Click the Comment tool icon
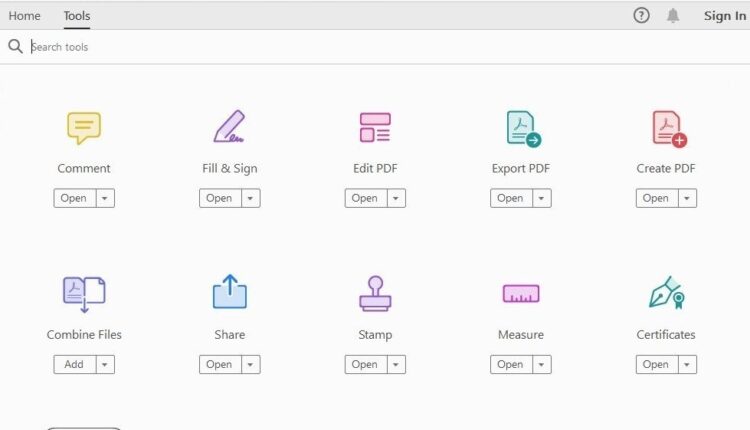Viewport: 750px width, 430px height. pyautogui.click(x=84, y=128)
